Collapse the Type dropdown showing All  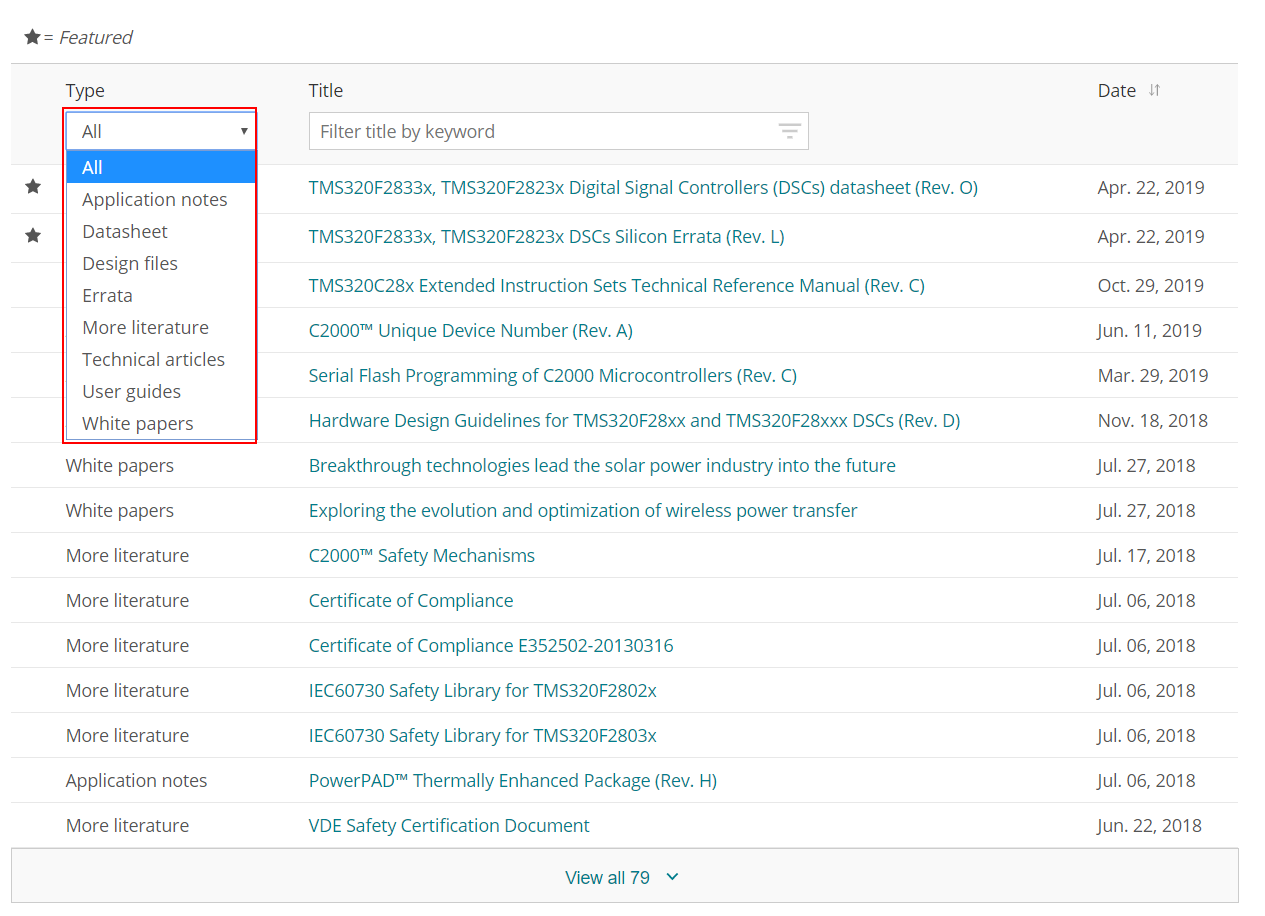[x=160, y=131]
